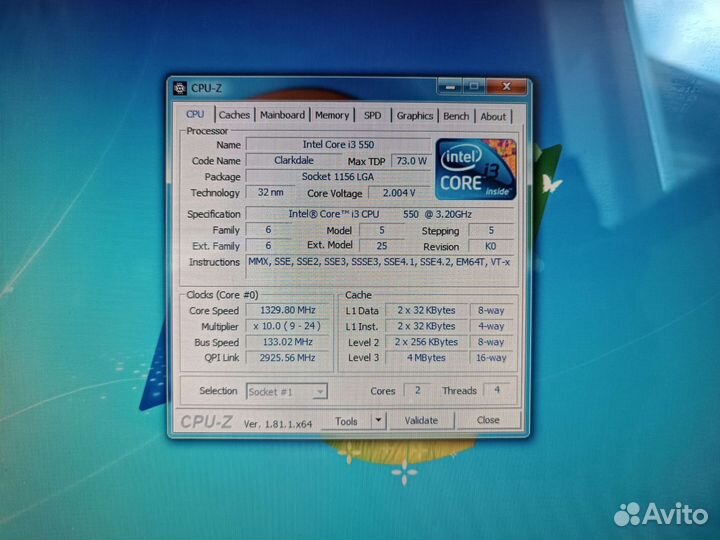The image size is (720, 540).
Task: Click the L1 Data value '2 x 32 KBytes'
Action: [426, 310]
